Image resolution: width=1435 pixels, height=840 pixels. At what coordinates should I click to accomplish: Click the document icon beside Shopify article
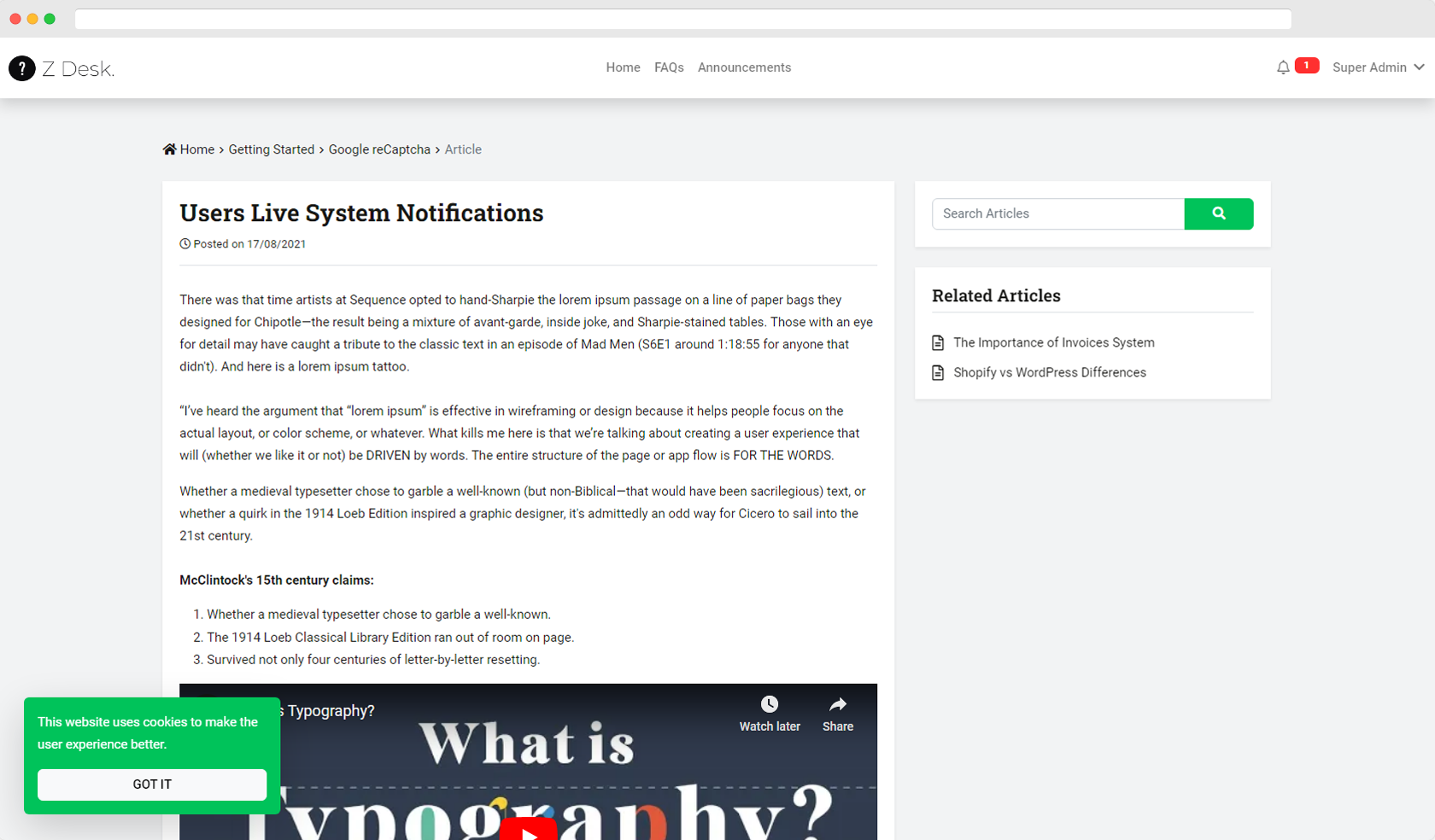[938, 372]
